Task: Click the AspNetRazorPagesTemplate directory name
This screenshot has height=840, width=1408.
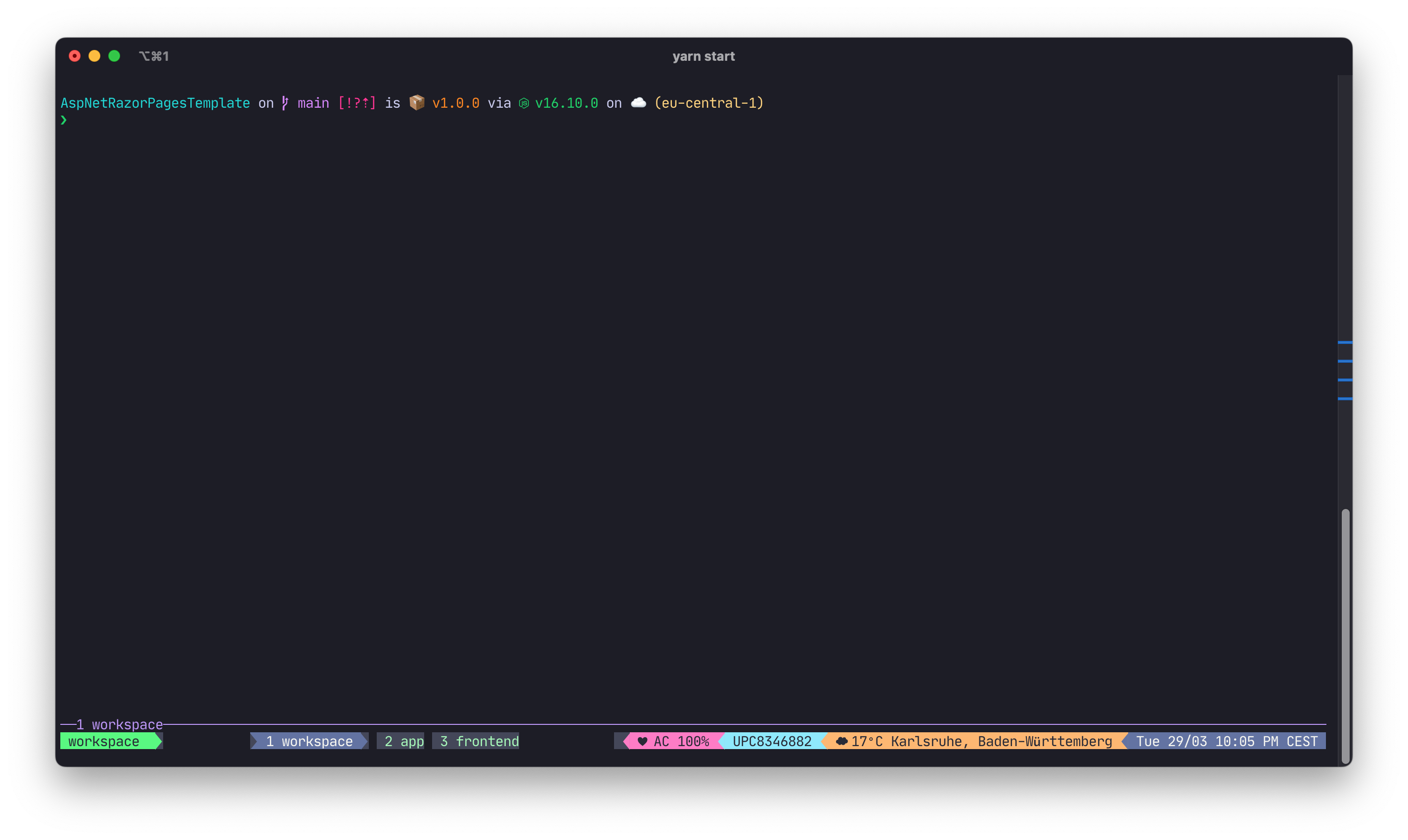Action: (x=155, y=103)
